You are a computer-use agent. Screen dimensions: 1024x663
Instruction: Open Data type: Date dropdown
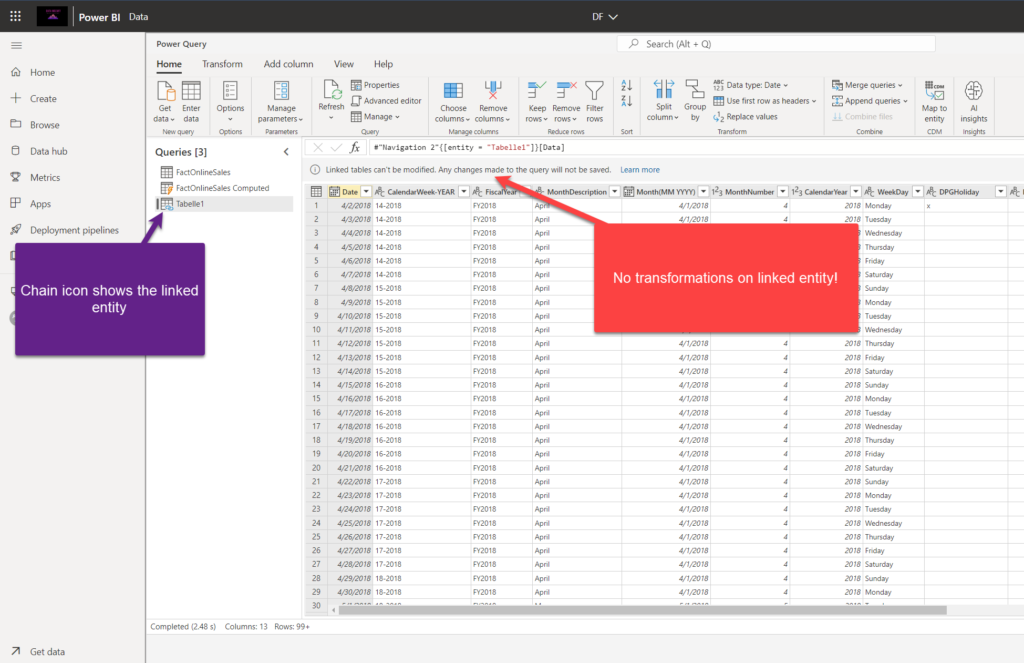point(750,85)
